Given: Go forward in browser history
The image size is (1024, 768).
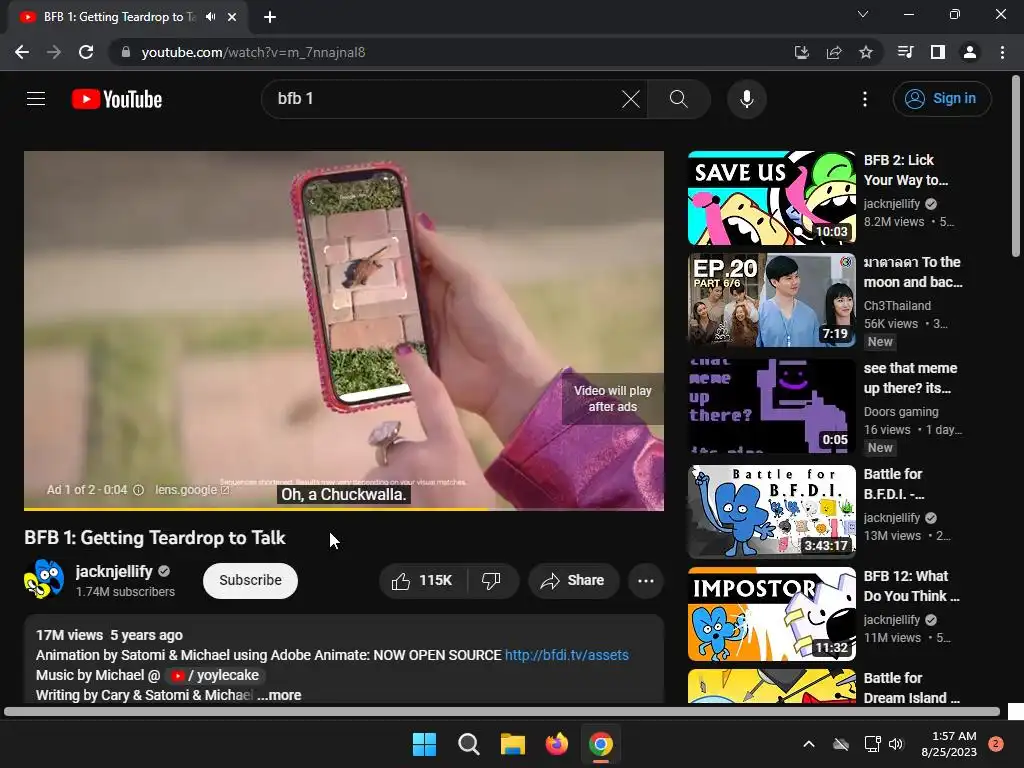Looking at the screenshot, I should click(x=54, y=52).
